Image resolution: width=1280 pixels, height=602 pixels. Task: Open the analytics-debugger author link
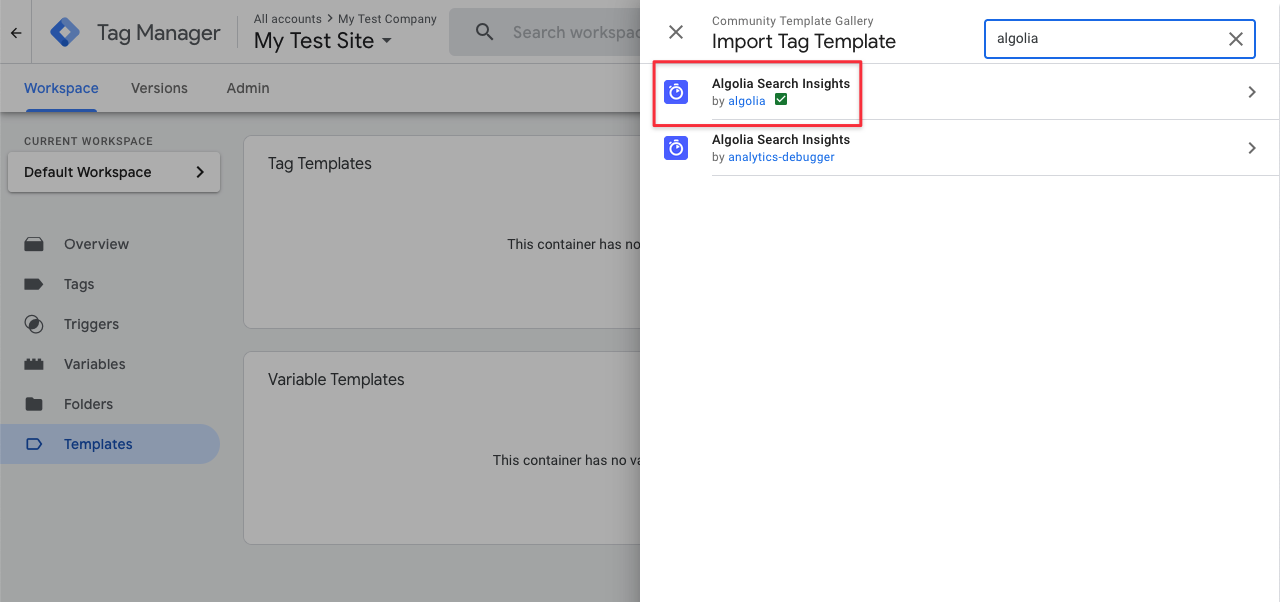[781, 157]
